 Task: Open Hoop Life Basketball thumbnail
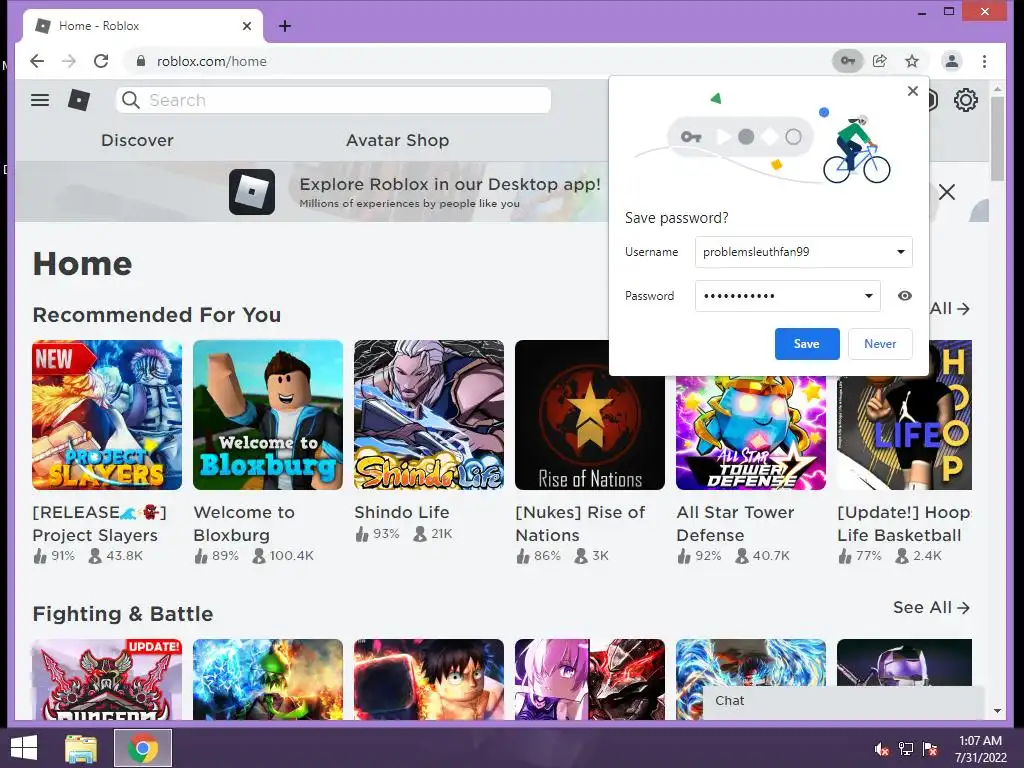[x=904, y=432]
